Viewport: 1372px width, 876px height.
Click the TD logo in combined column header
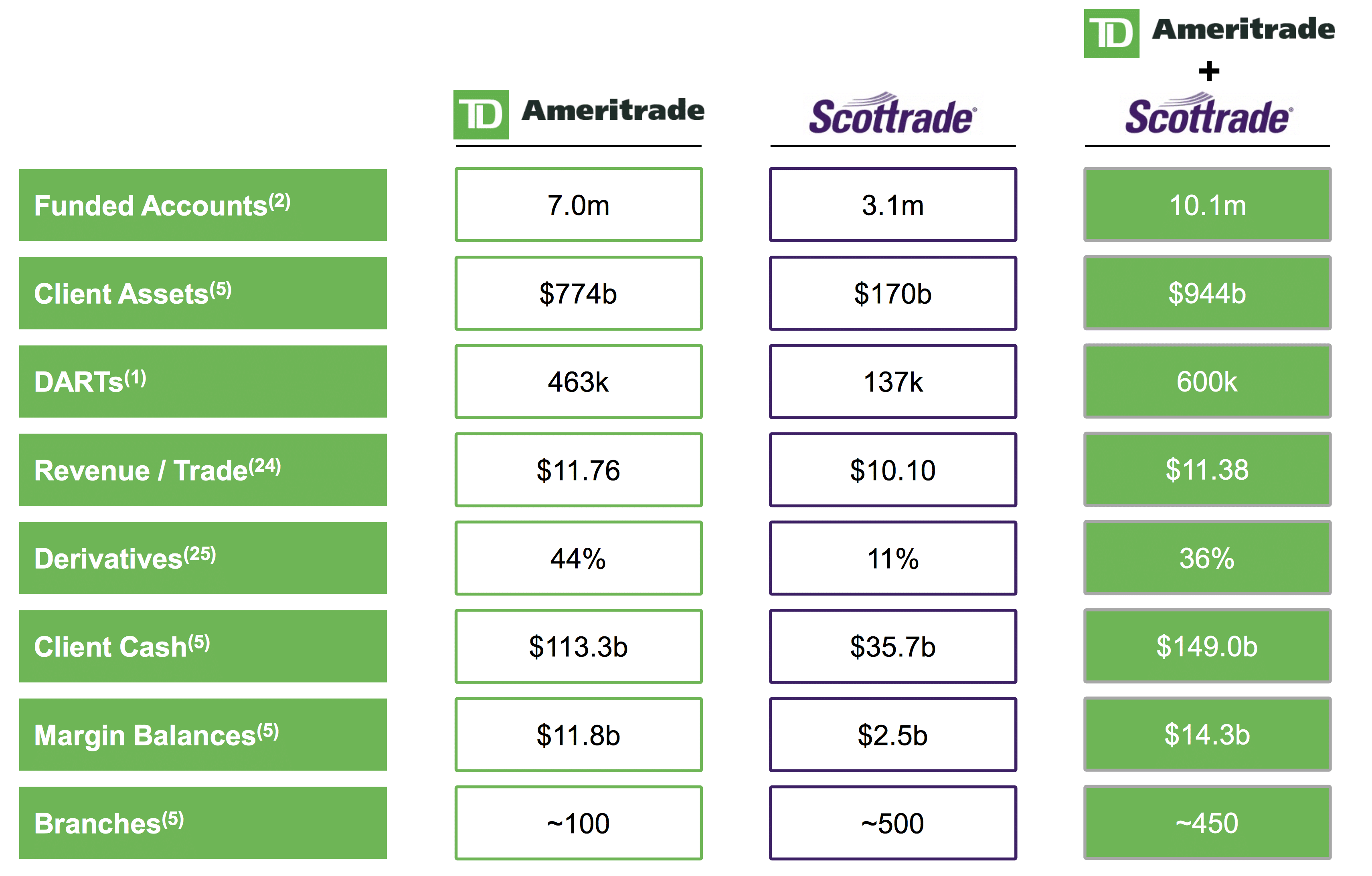pyautogui.click(x=1111, y=33)
